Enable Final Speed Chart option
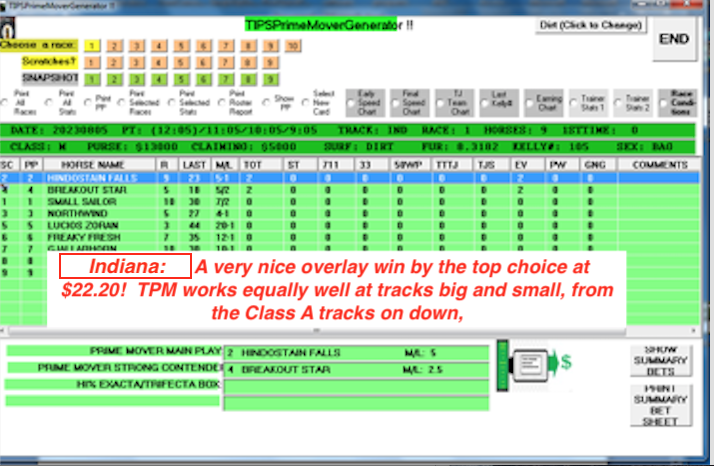 click(410, 103)
